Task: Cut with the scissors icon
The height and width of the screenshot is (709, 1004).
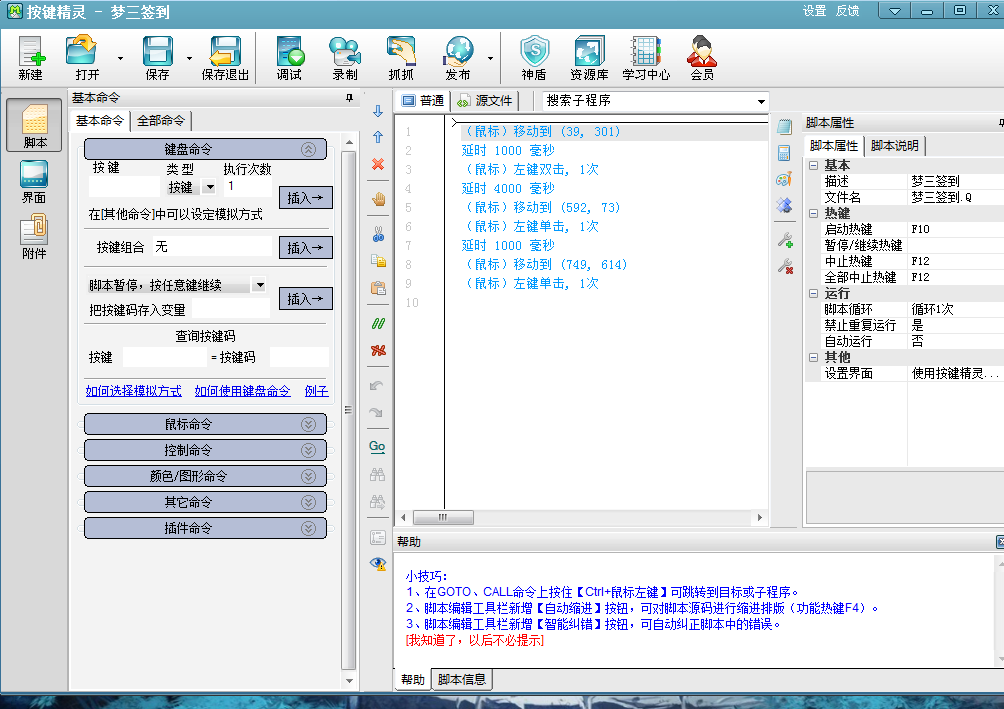Action: [378, 234]
